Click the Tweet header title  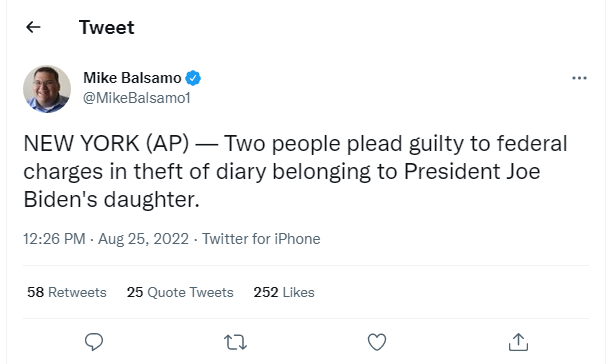107,27
